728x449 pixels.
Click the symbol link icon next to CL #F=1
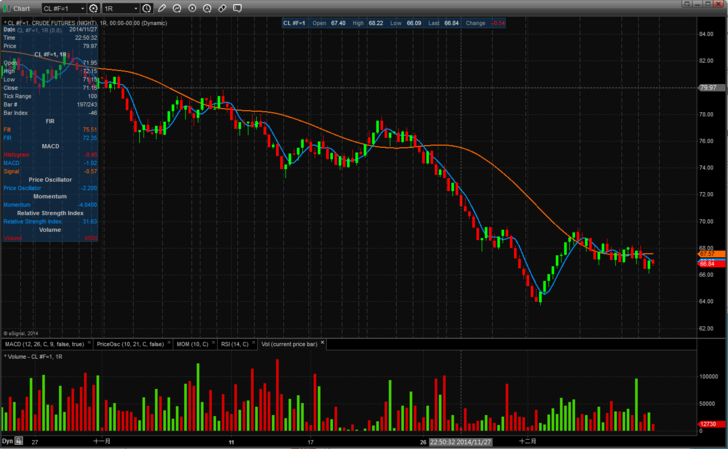(x=93, y=8)
